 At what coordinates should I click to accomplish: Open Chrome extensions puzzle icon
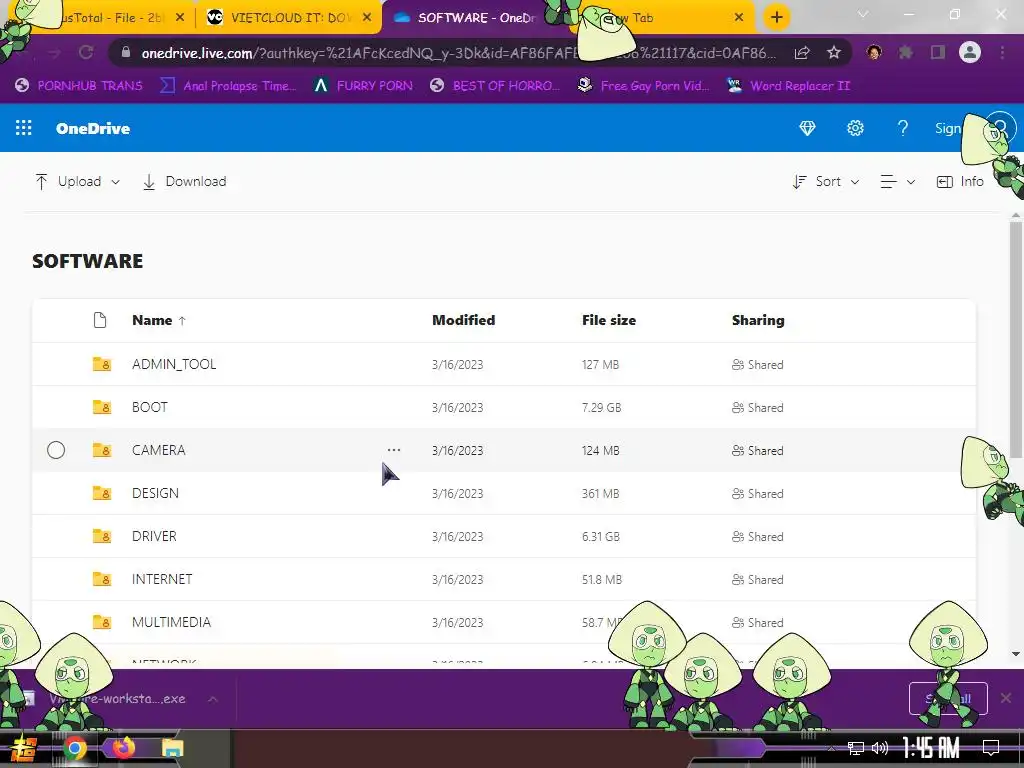(x=905, y=52)
